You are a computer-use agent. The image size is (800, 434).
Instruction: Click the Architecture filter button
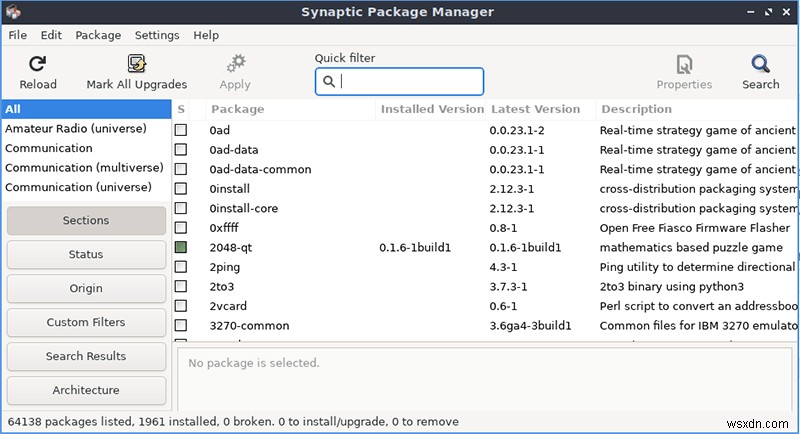pos(86,390)
